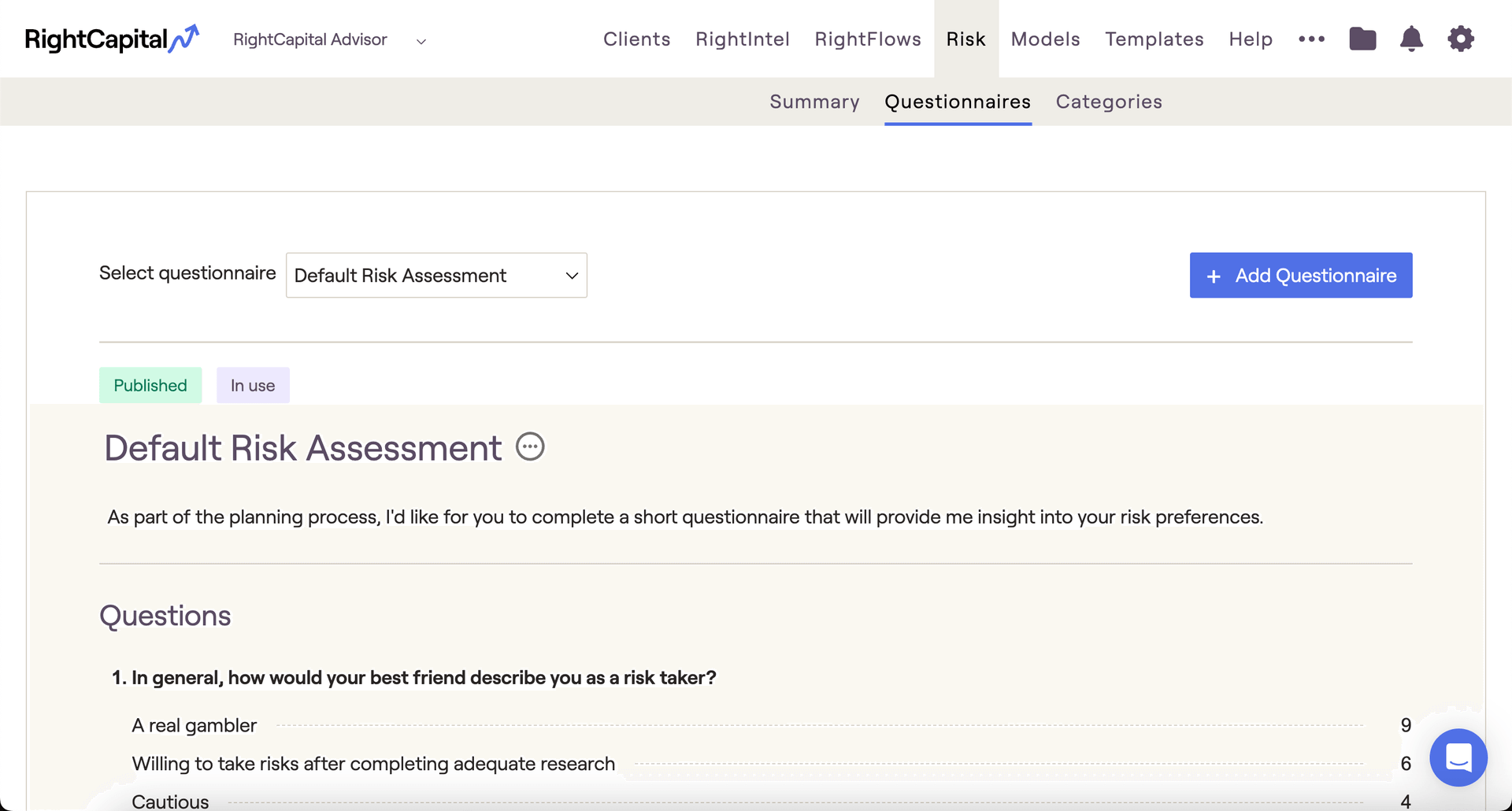
Task: Open RightFlows in navigation
Action: click(x=868, y=39)
